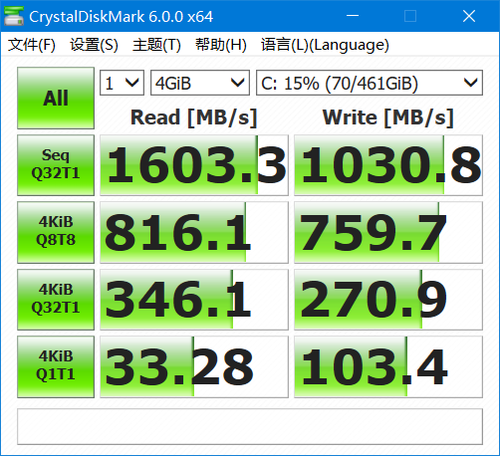Click the empty comment text field at bottom

250,426
